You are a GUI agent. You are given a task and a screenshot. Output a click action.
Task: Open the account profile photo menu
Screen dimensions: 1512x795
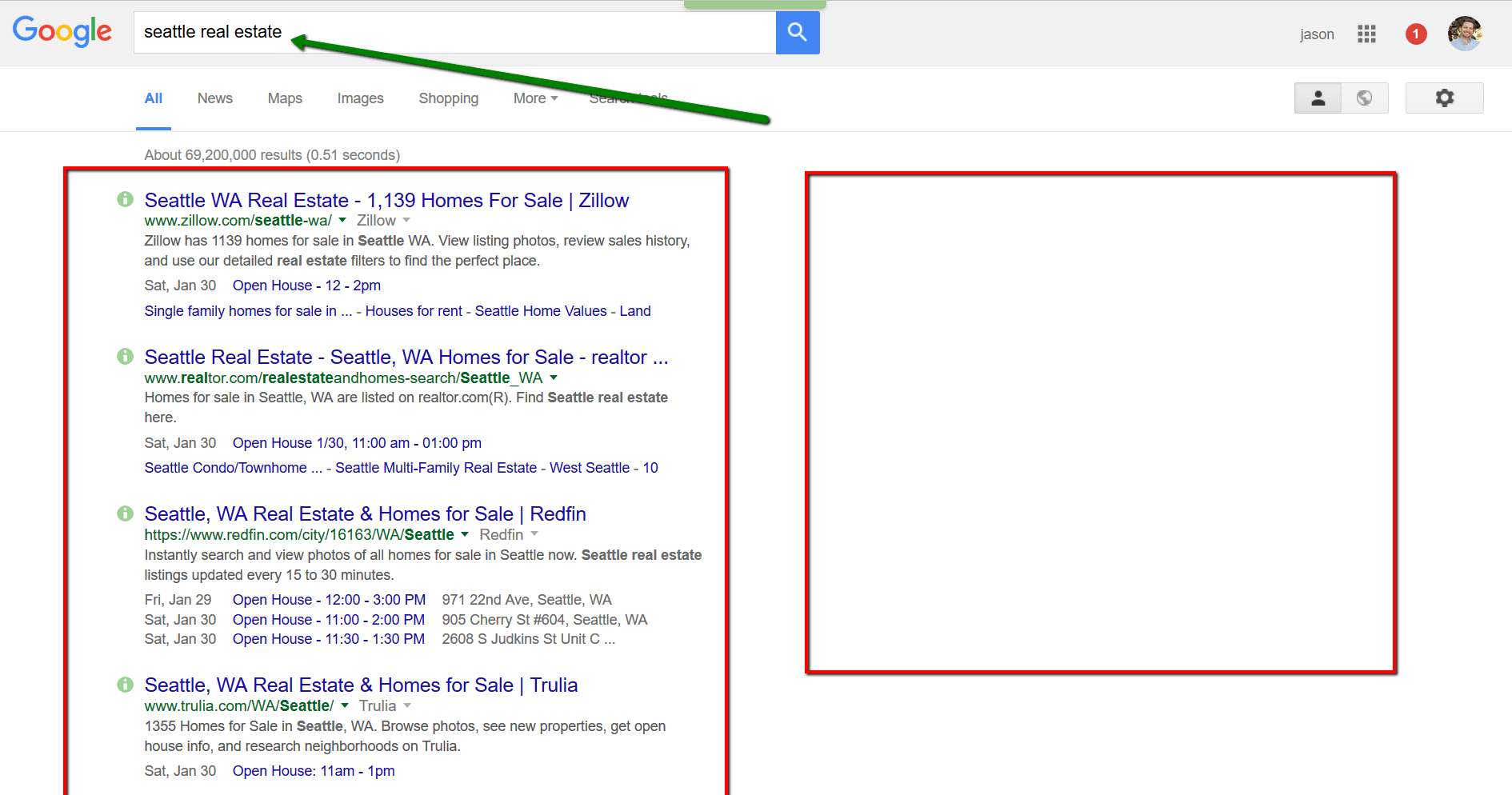(1465, 34)
